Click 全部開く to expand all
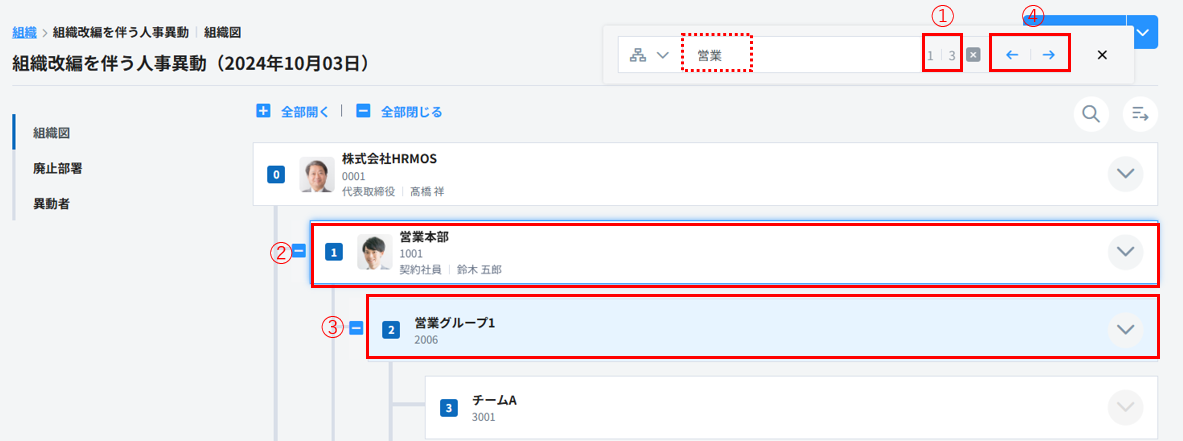1183x441 pixels. tap(293, 112)
